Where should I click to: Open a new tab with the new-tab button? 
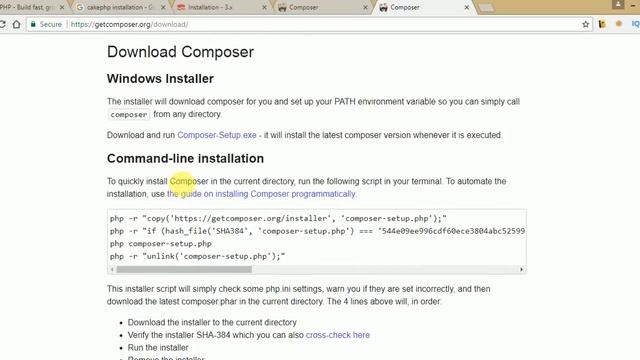(486, 8)
